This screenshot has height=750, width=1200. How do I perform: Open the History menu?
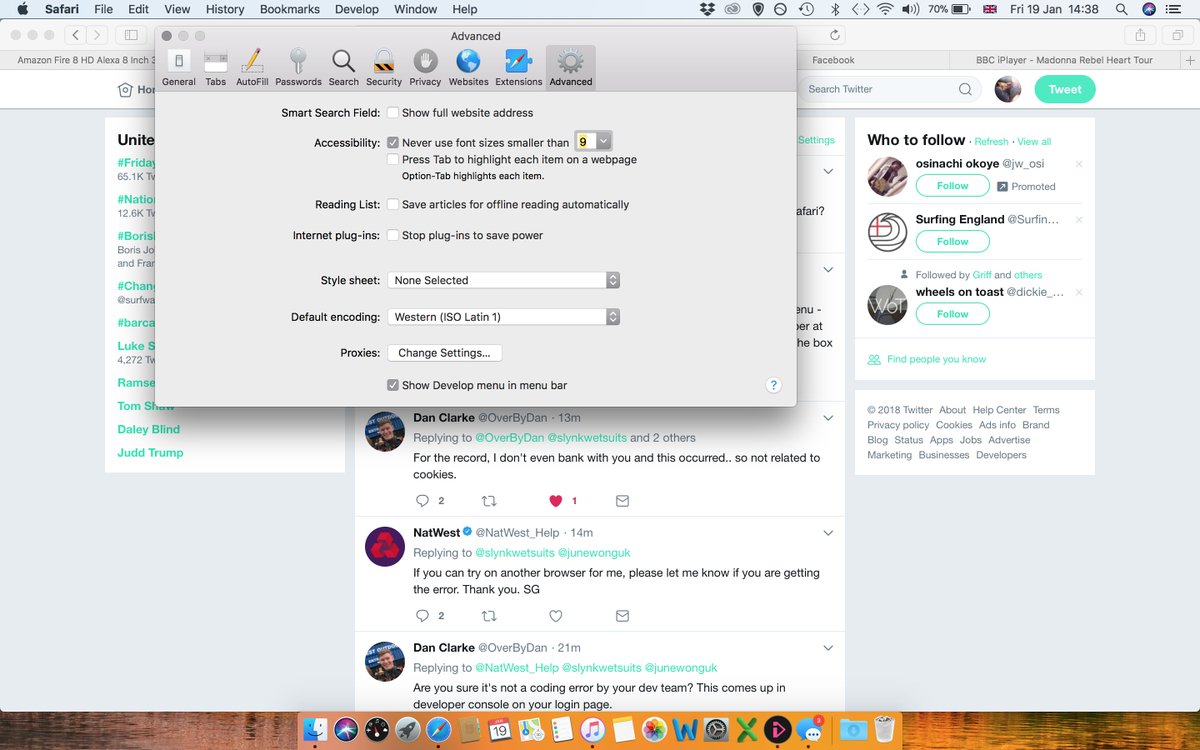[224, 9]
